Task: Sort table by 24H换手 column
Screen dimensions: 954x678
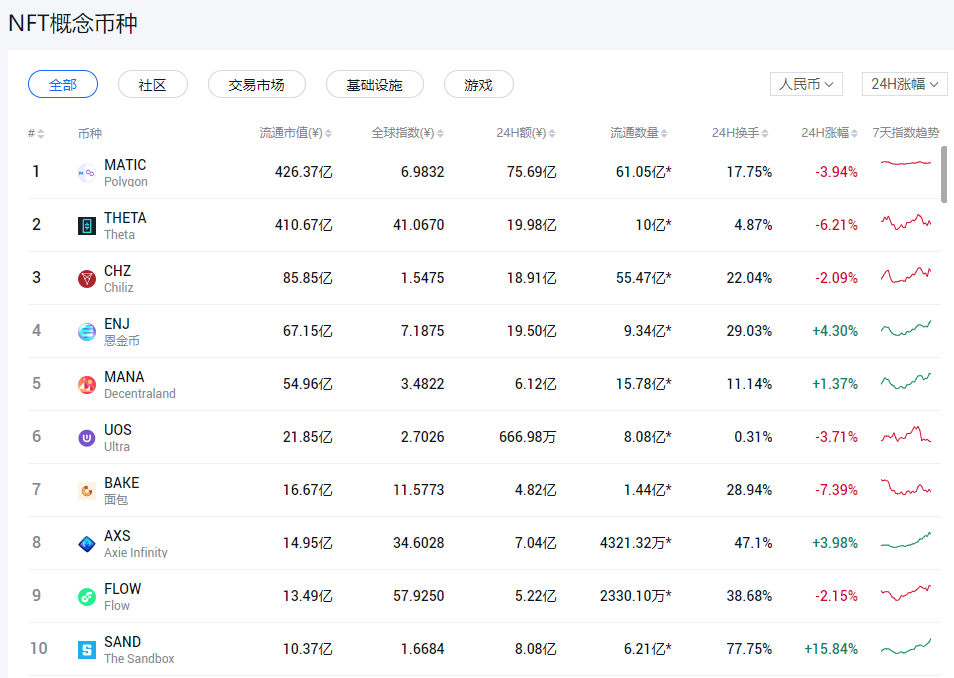Action: (x=740, y=133)
